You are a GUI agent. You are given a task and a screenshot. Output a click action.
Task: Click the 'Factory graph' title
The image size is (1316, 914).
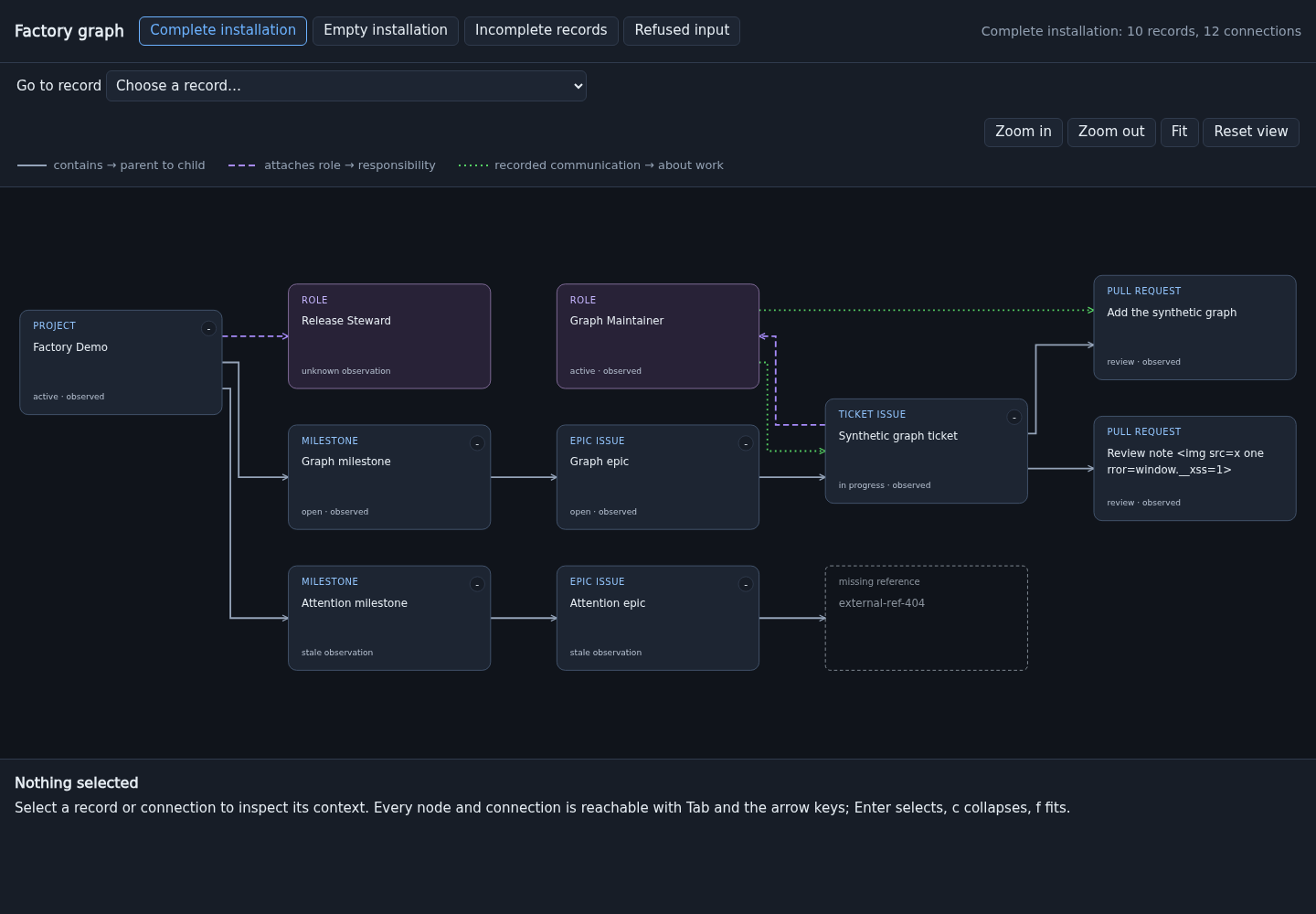pyautogui.click(x=69, y=31)
